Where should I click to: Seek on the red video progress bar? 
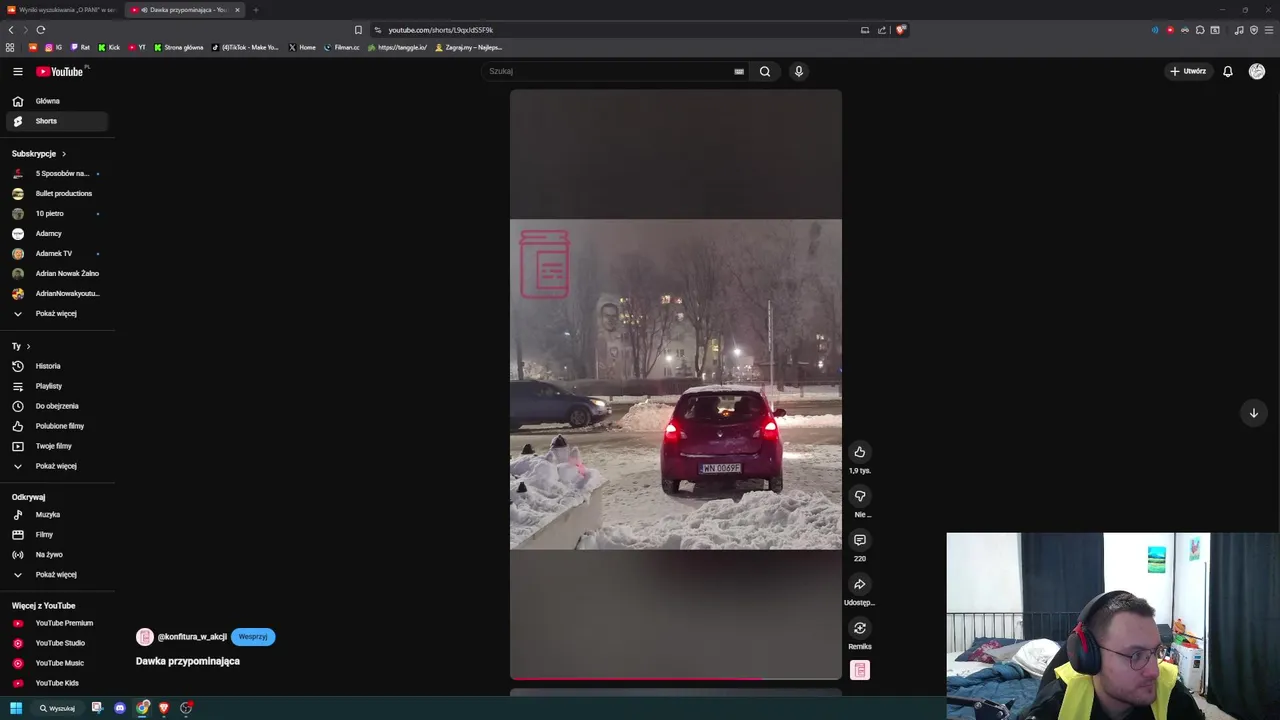coord(676,678)
